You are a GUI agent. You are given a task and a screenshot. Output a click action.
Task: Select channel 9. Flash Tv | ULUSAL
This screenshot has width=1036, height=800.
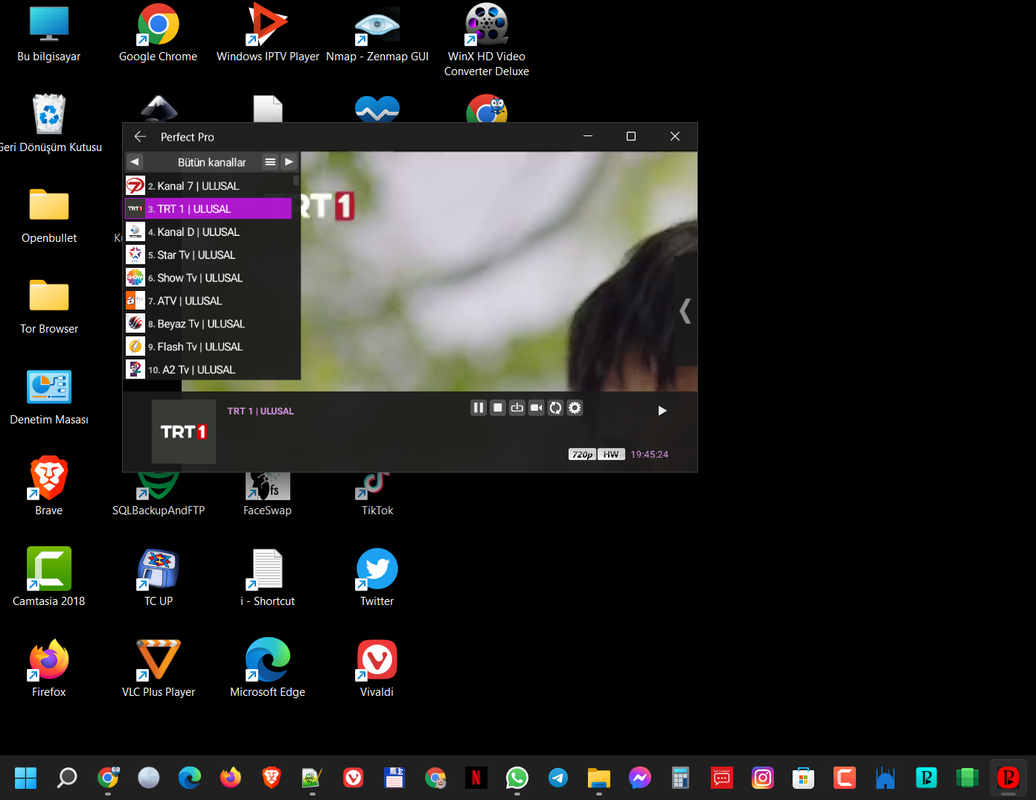click(209, 347)
